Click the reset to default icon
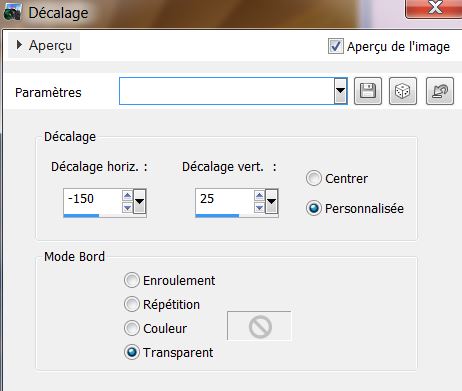Image resolution: width=462 pixels, height=391 pixels. click(440, 91)
